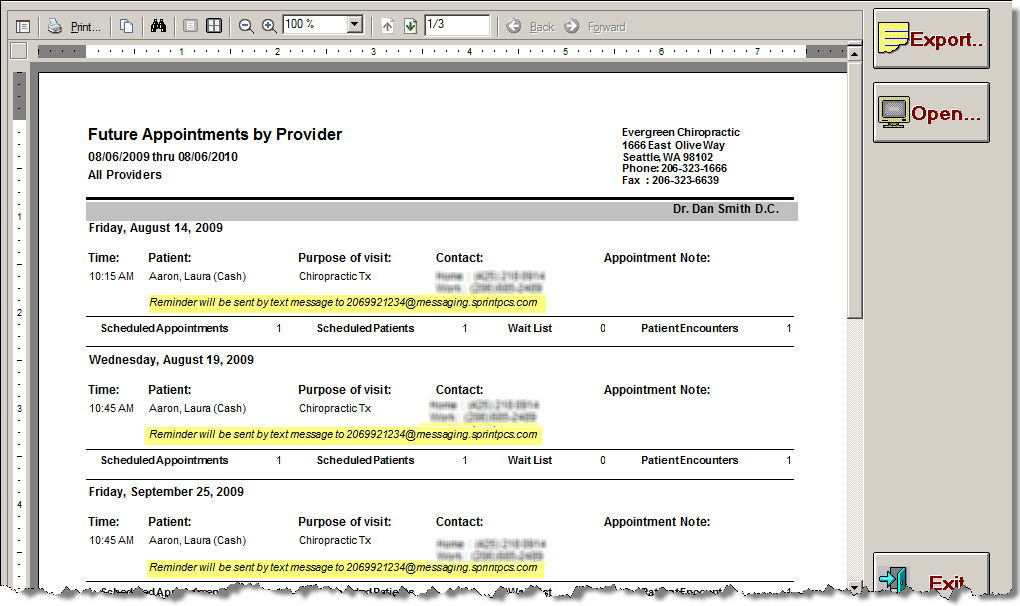The image size is (1020, 606).
Task: Click the ruler corner box
Action: pos(18,51)
